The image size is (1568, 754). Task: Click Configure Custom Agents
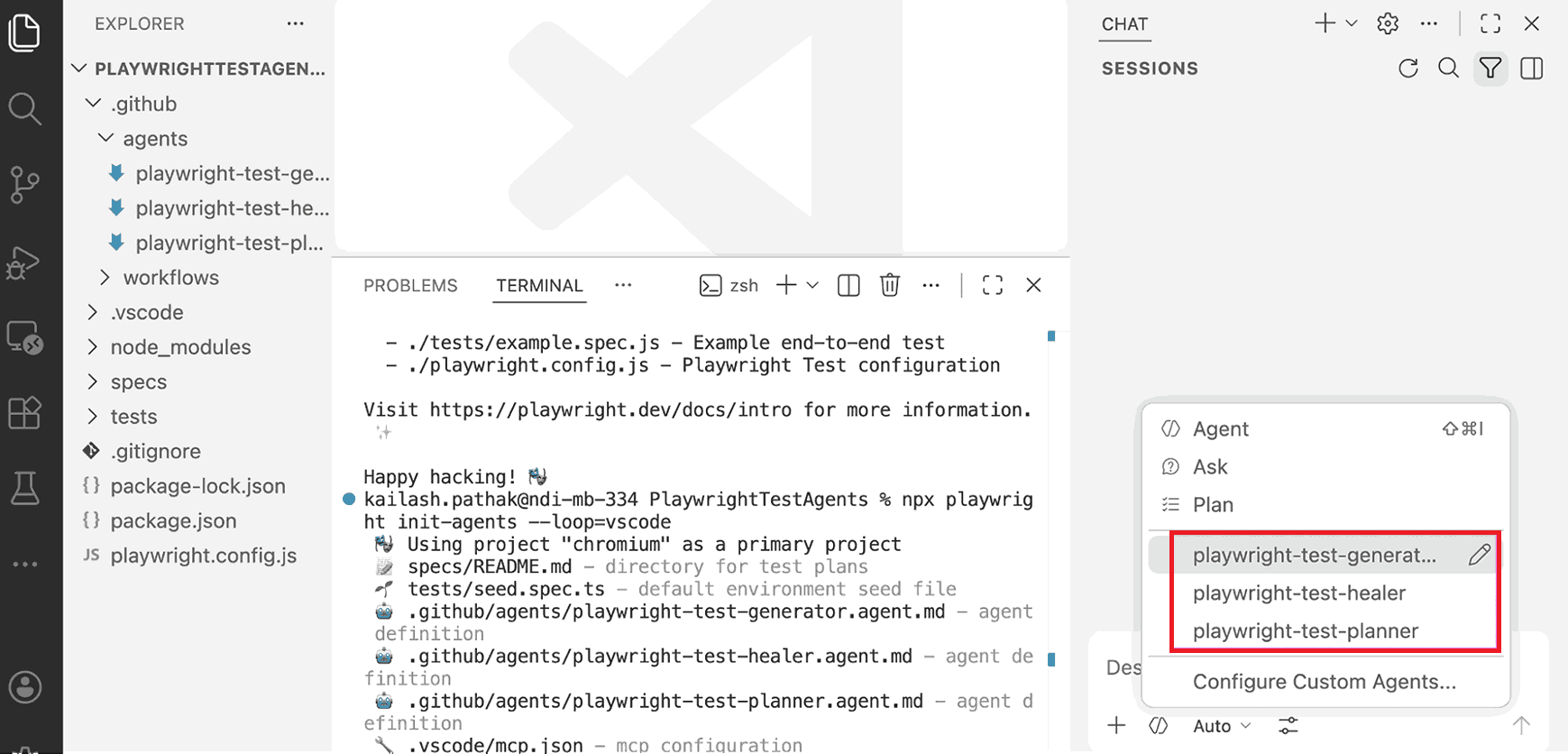click(1325, 682)
